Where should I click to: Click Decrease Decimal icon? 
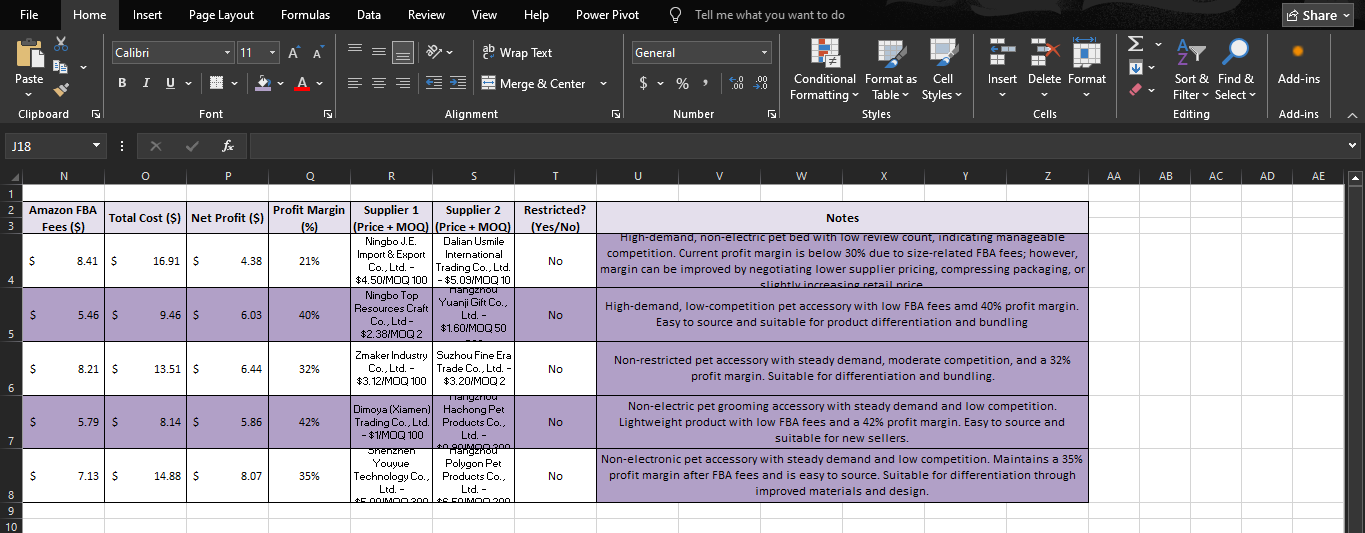pos(760,83)
